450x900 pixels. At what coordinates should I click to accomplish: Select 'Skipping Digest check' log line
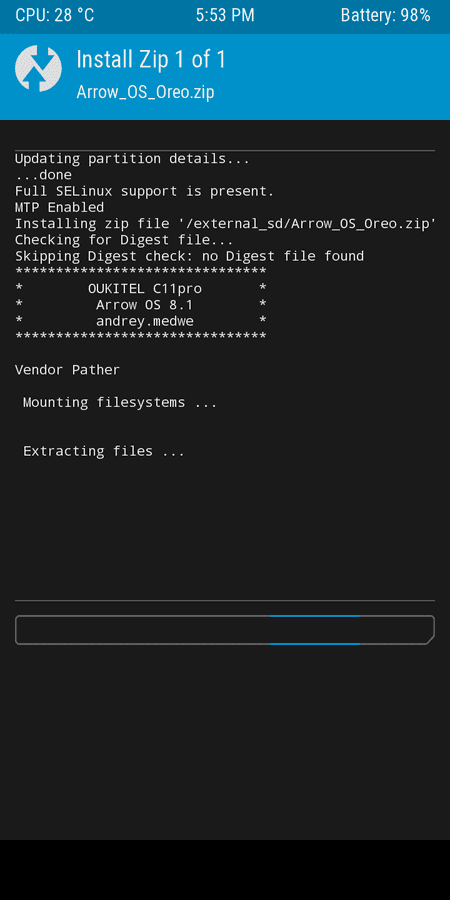click(x=189, y=255)
